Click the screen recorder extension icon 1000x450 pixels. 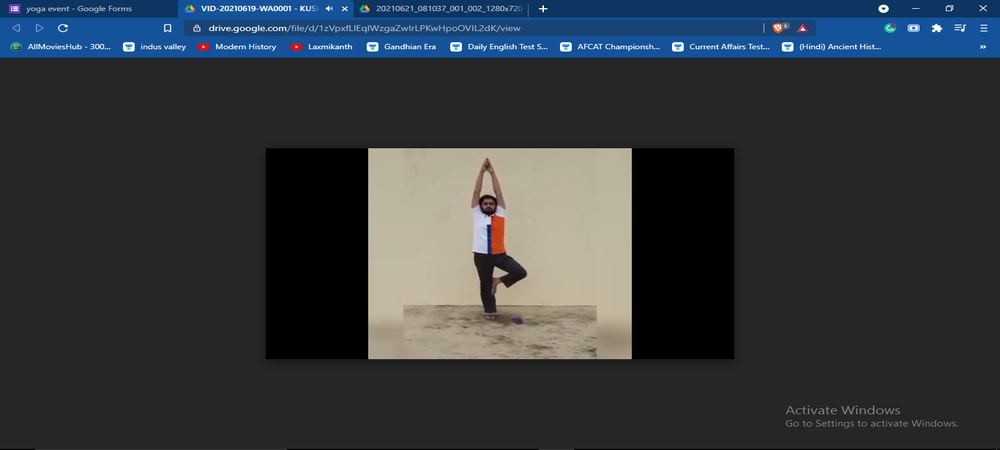coord(914,28)
